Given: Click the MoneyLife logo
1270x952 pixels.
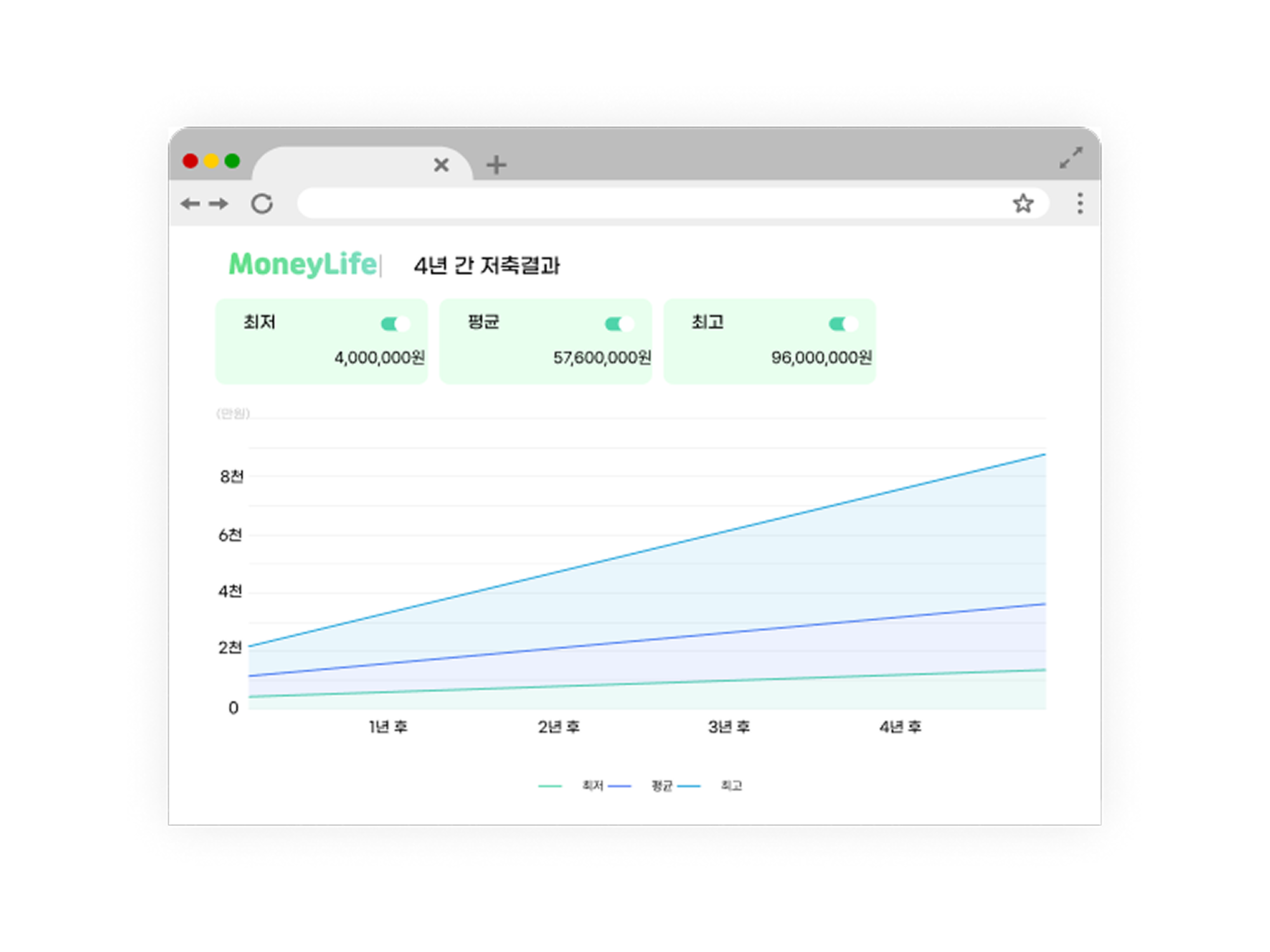Looking at the screenshot, I should (303, 265).
